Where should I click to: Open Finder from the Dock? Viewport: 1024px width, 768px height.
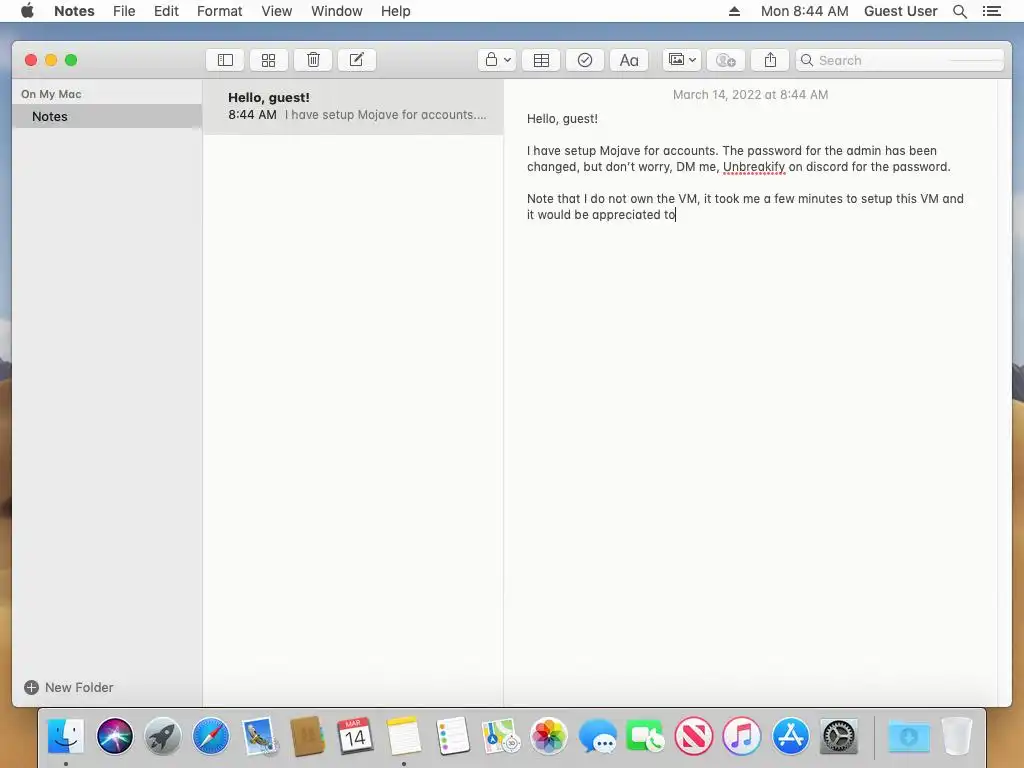pyautogui.click(x=66, y=736)
